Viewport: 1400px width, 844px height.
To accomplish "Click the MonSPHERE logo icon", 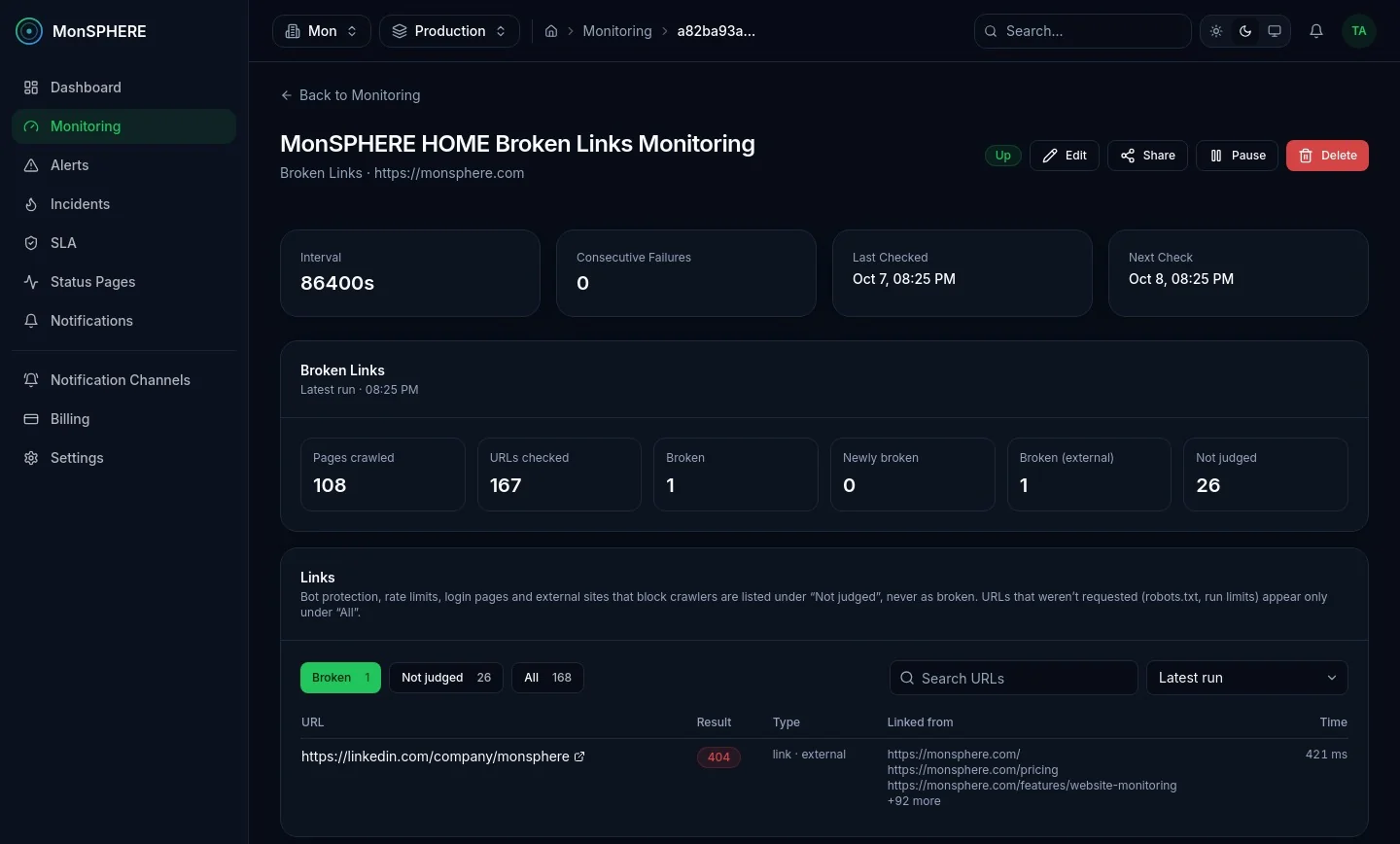I will pos(30,31).
